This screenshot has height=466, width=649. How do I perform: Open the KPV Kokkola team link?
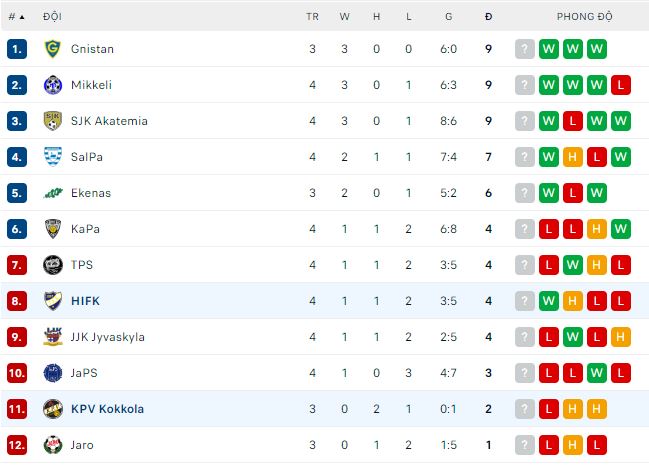107,409
